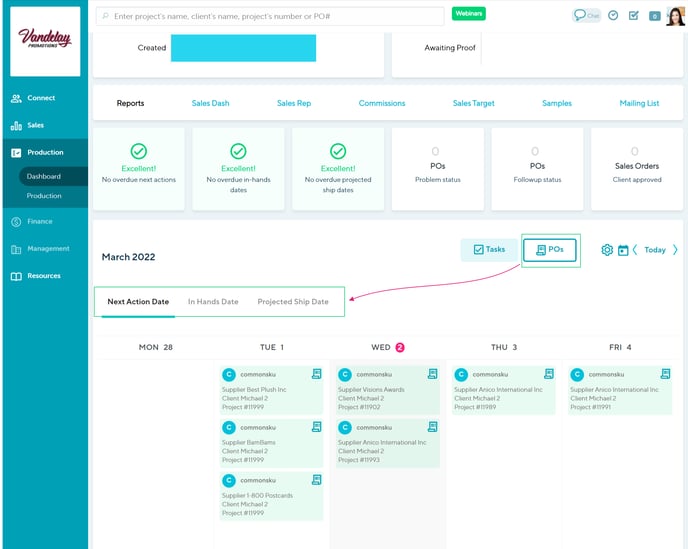
Task: Click the user profile avatar
Action: click(675, 16)
